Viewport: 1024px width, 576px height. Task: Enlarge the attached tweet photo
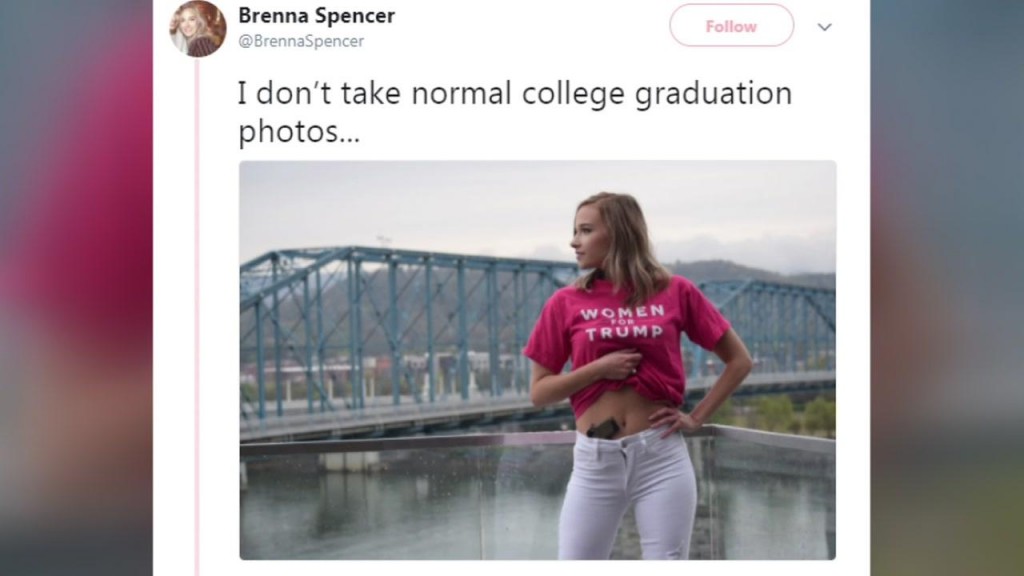tap(537, 360)
